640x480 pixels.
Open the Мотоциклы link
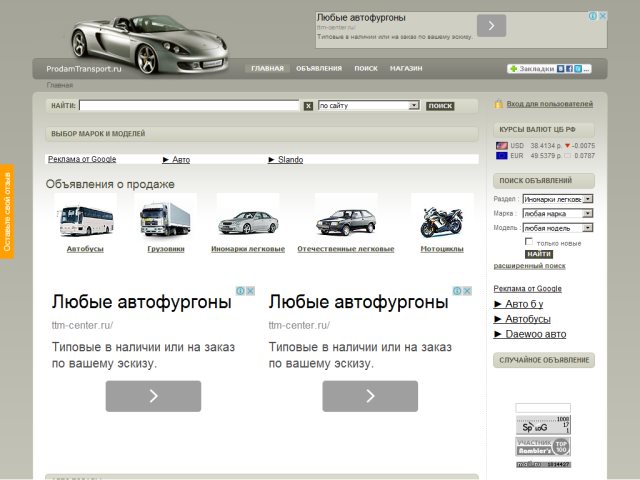pyautogui.click(x=442, y=249)
